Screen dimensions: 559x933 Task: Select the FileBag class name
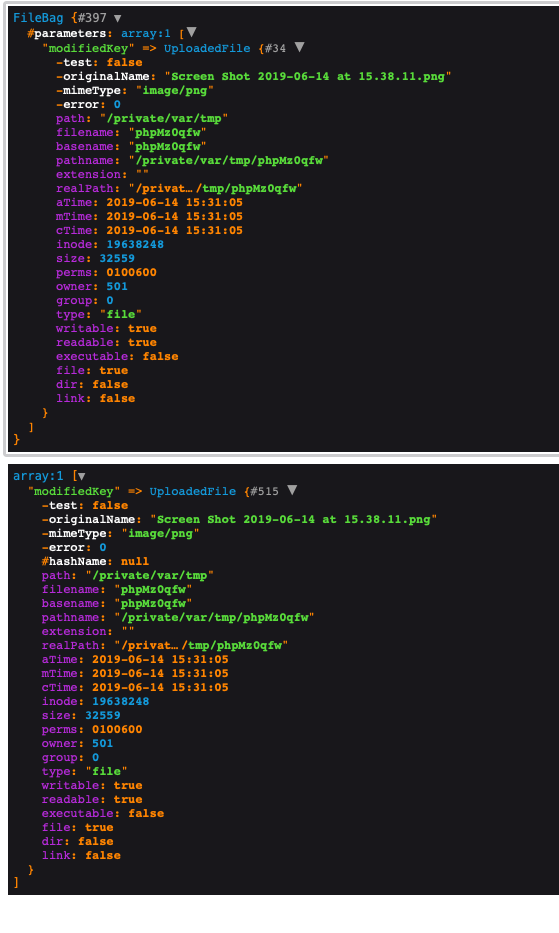coord(38,18)
